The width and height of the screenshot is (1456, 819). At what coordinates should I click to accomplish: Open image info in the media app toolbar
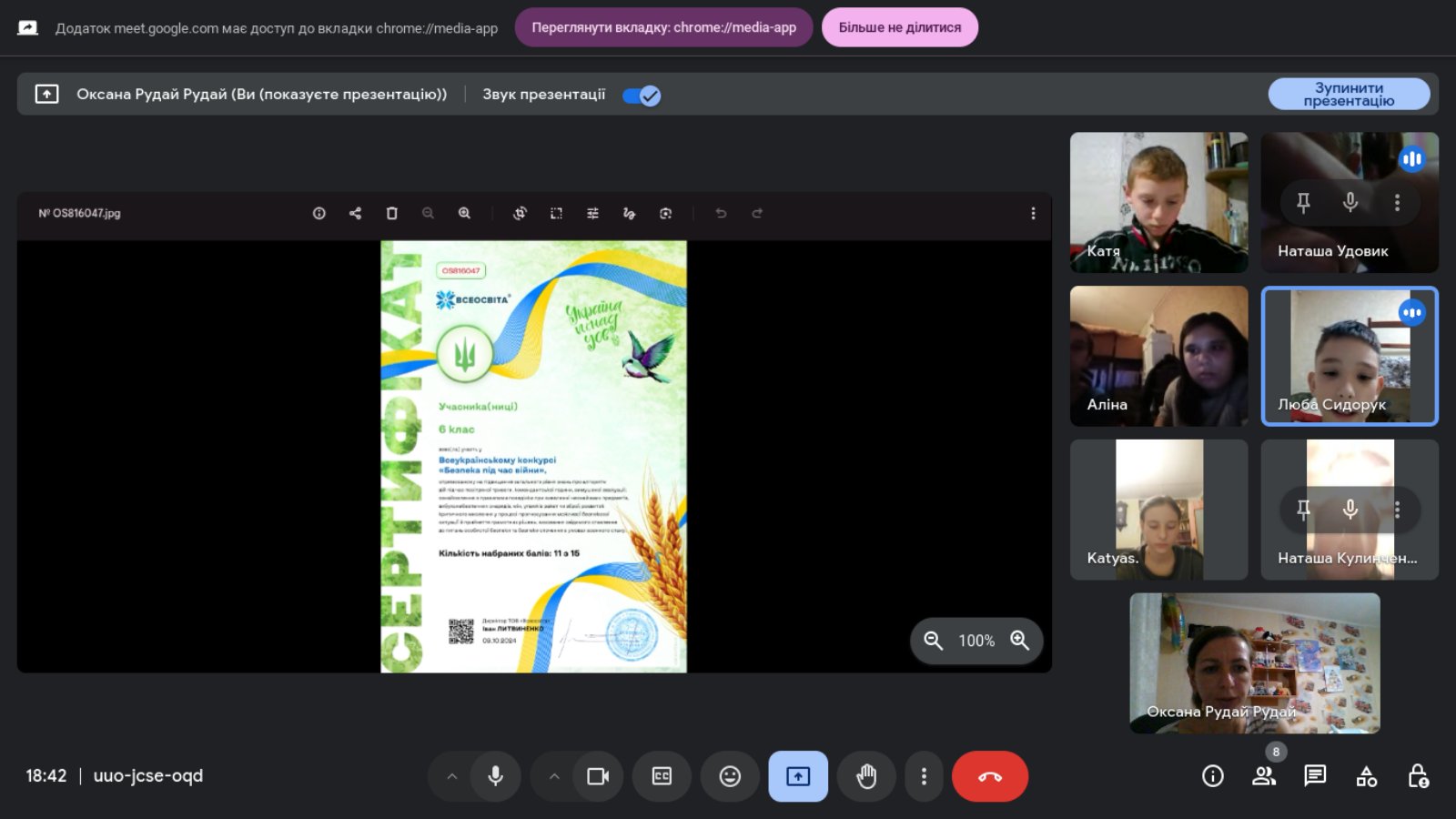pos(318,213)
